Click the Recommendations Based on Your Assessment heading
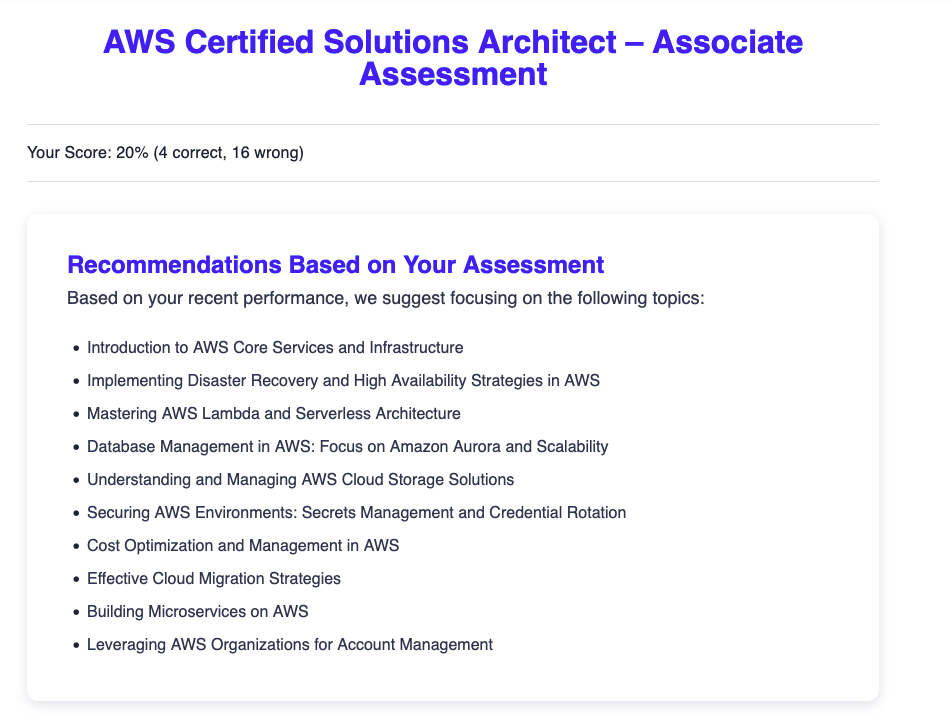This screenshot has width=952, height=714. pos(335,265)
